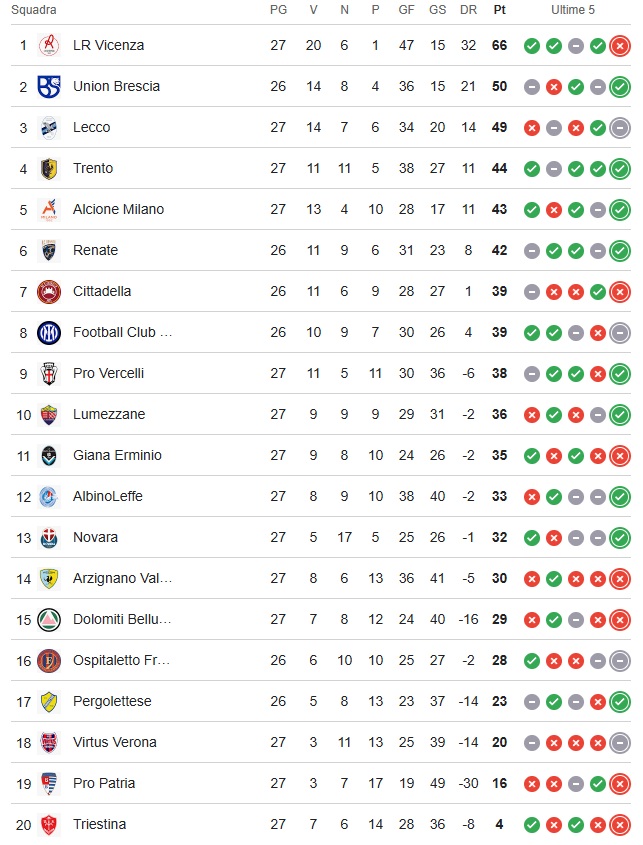Click the Union Brescia team logo
This screenshot has width=643, height=845.
click(49, 86)
